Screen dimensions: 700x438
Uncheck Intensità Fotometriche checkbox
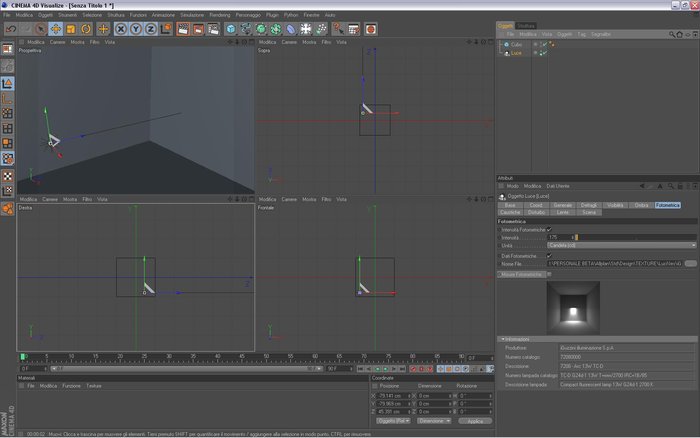pos(549,229)
